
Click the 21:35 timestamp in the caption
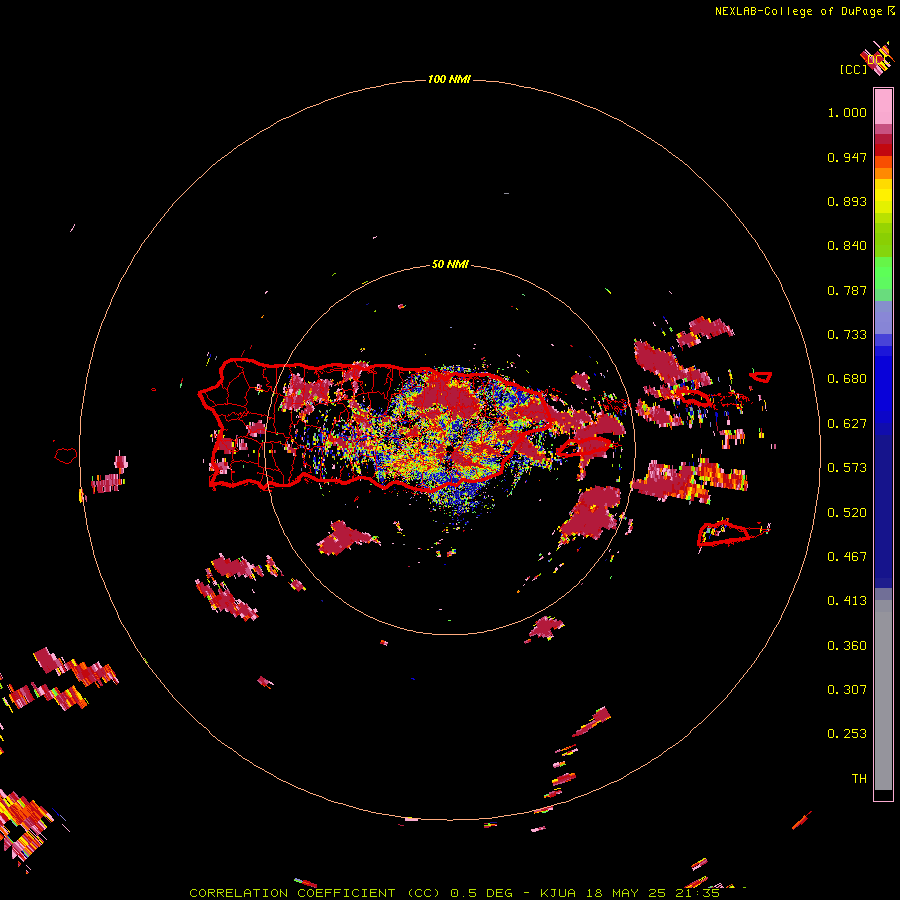pos(698,893)
